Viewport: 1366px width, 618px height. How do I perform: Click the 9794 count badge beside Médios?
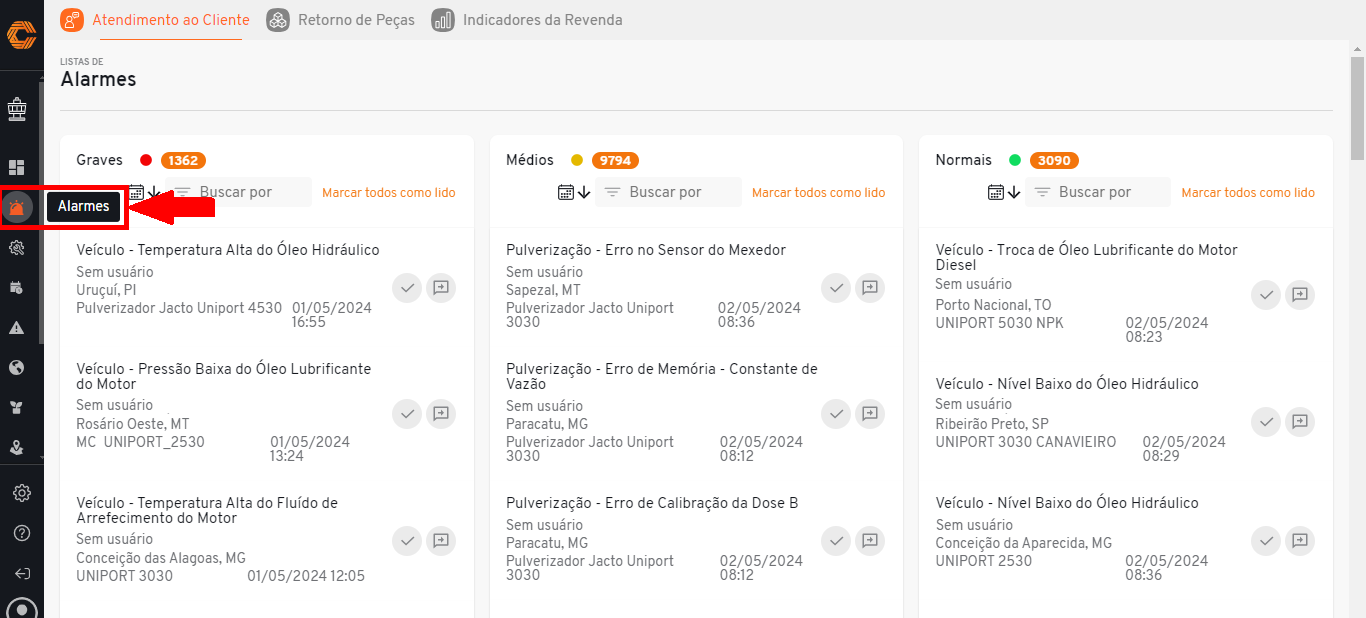click(x=615, y=160)
